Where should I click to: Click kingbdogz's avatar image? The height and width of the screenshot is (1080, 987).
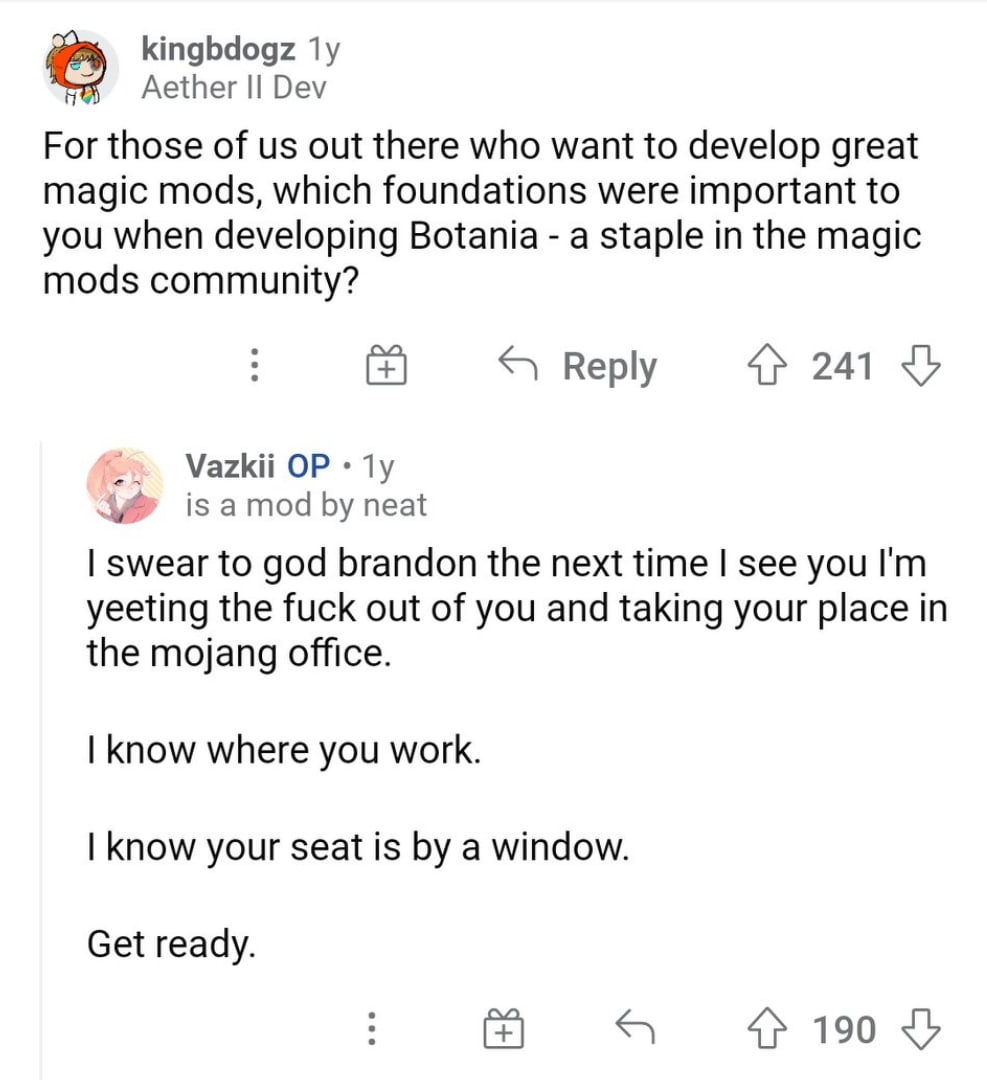pos(81,68)
